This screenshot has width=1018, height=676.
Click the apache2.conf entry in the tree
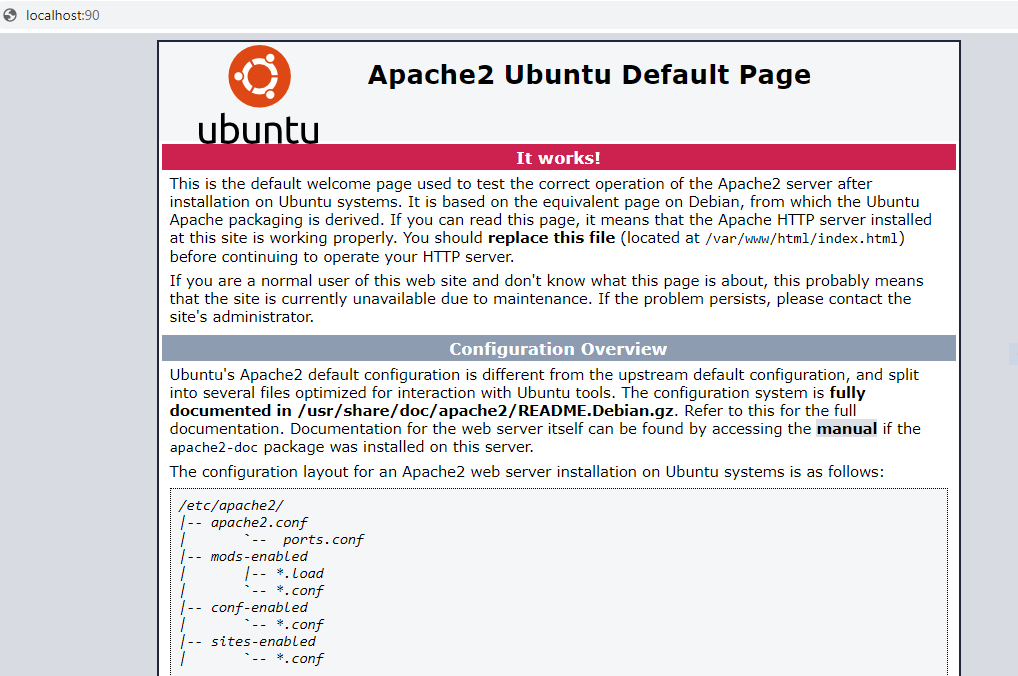tap(259, 523)
